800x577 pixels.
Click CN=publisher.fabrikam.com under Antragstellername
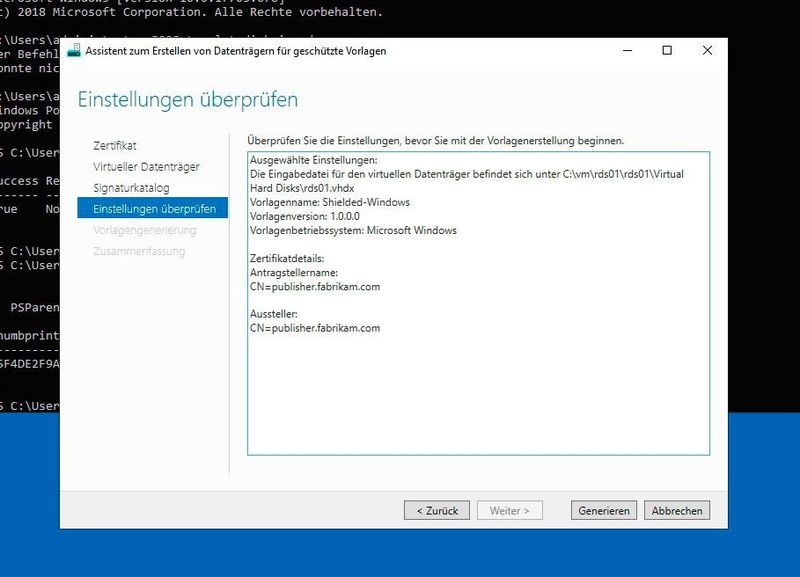click(x=315, y=287)
